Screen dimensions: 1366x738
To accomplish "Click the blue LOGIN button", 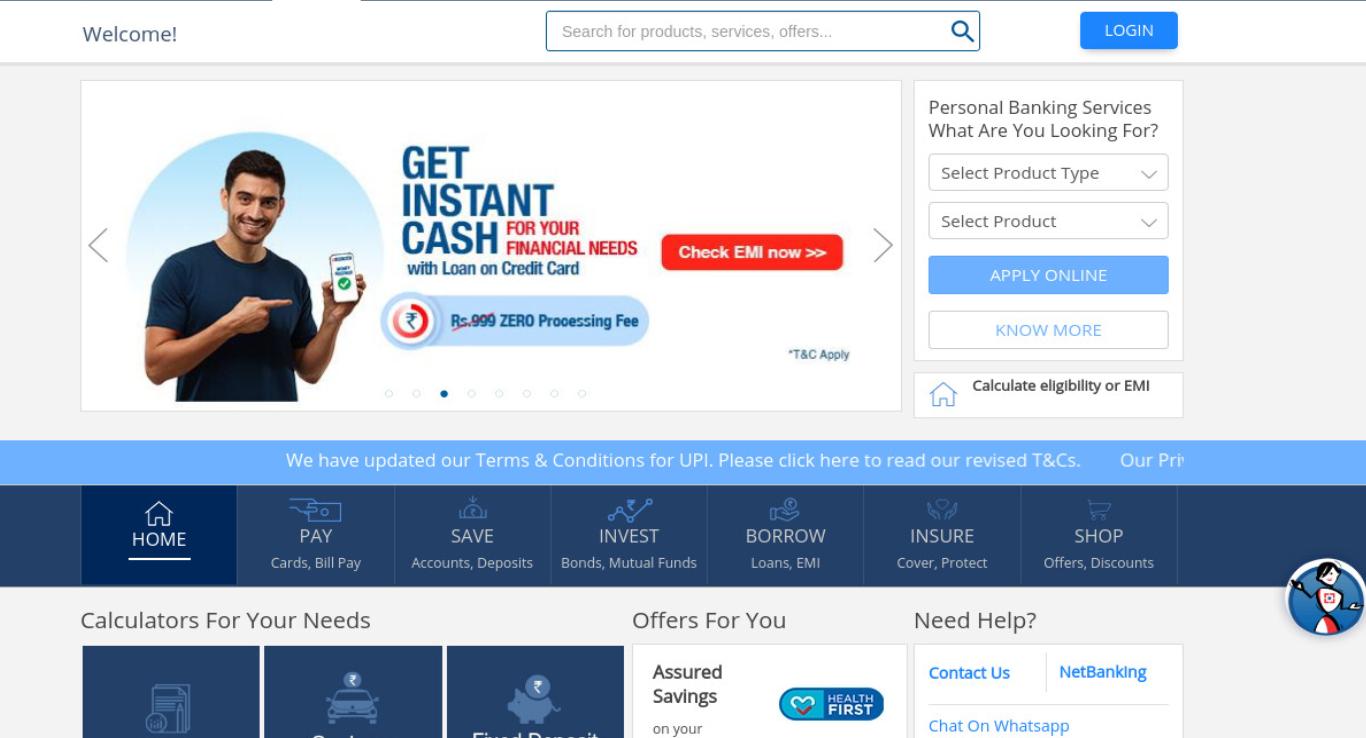I will click(1129, 31).
